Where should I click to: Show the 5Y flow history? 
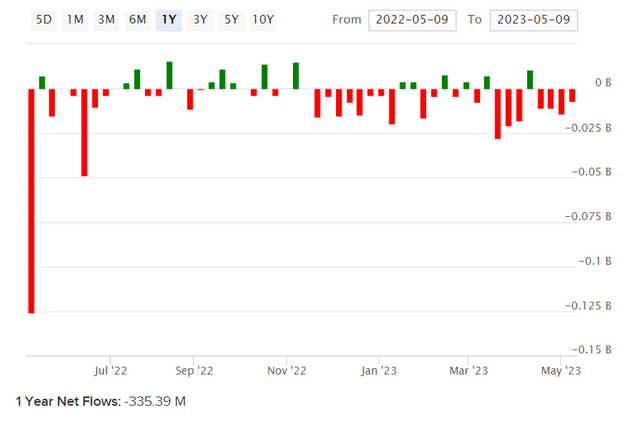click(x=231, y=20)
